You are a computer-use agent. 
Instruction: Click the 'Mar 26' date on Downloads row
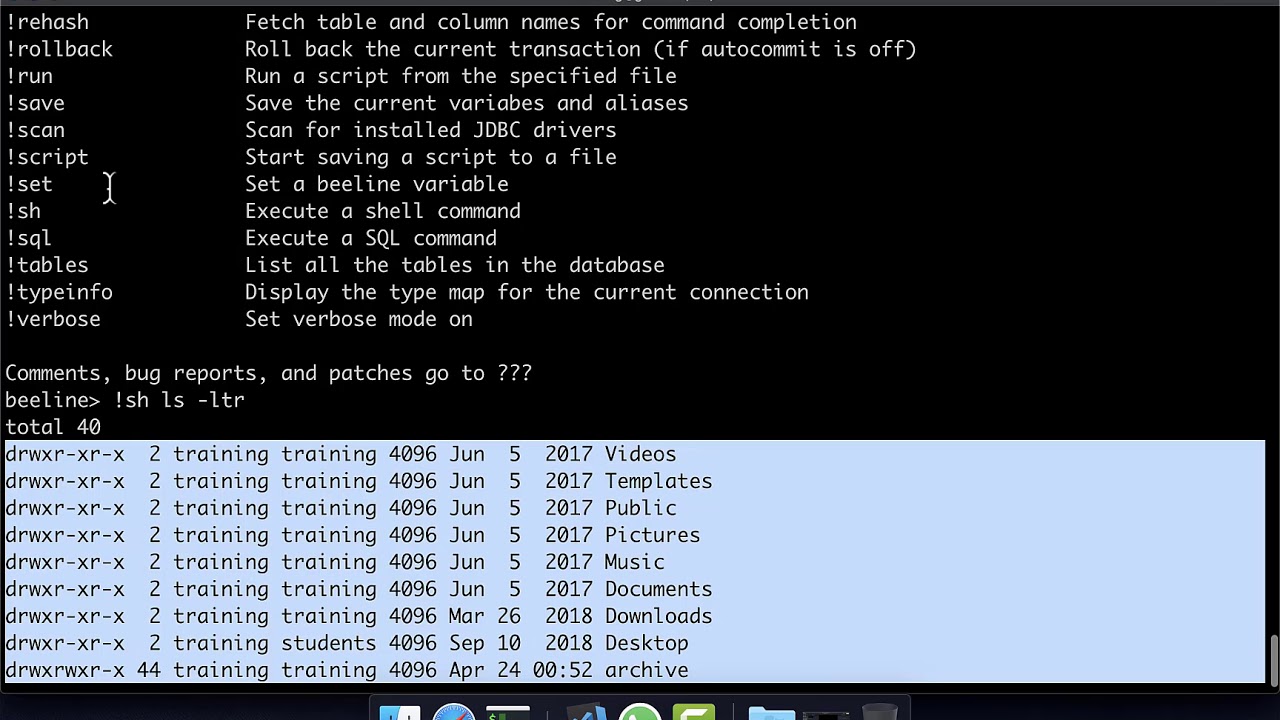pyautogui.click(x=485, y=616)
